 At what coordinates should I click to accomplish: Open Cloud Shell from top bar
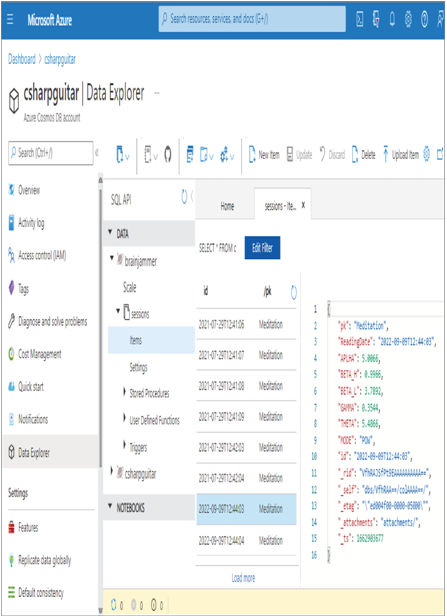[x=359, y=19]
